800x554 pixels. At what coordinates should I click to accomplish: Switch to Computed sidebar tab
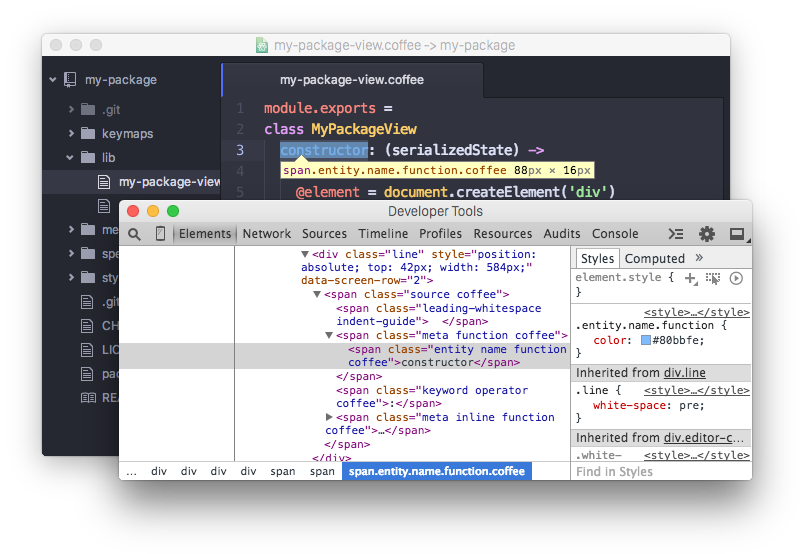(x=655, y=259)
